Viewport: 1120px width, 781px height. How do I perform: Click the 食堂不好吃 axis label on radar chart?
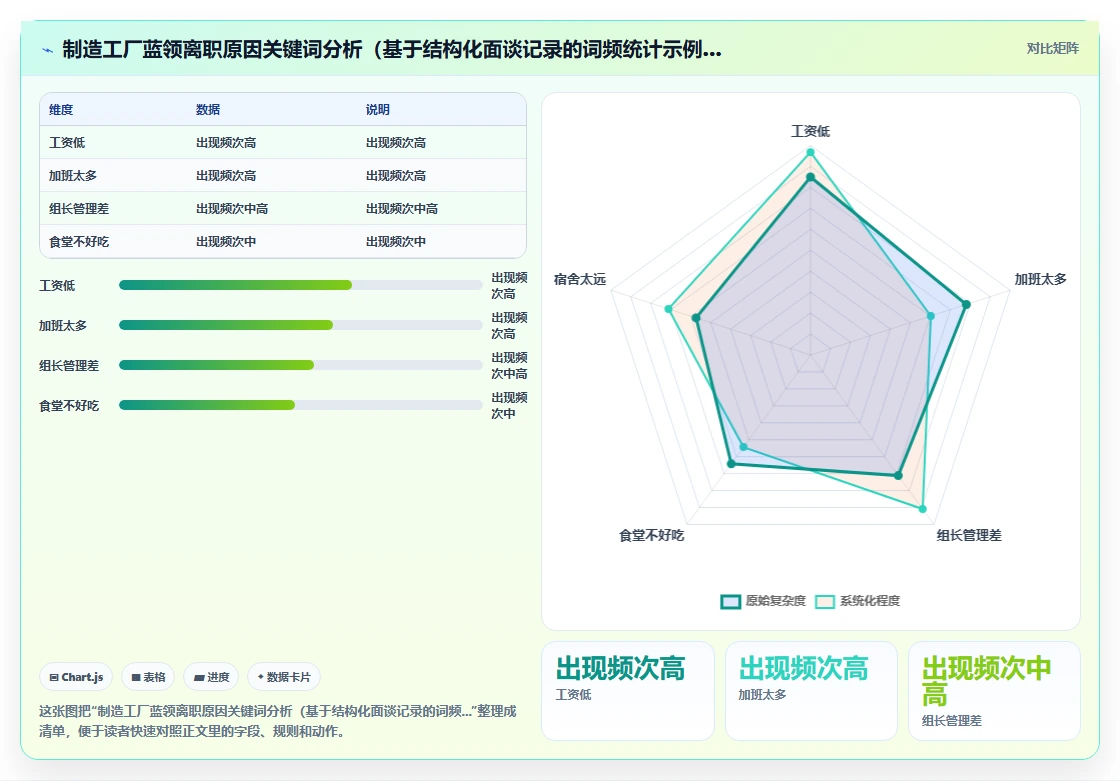pos(651,535)
